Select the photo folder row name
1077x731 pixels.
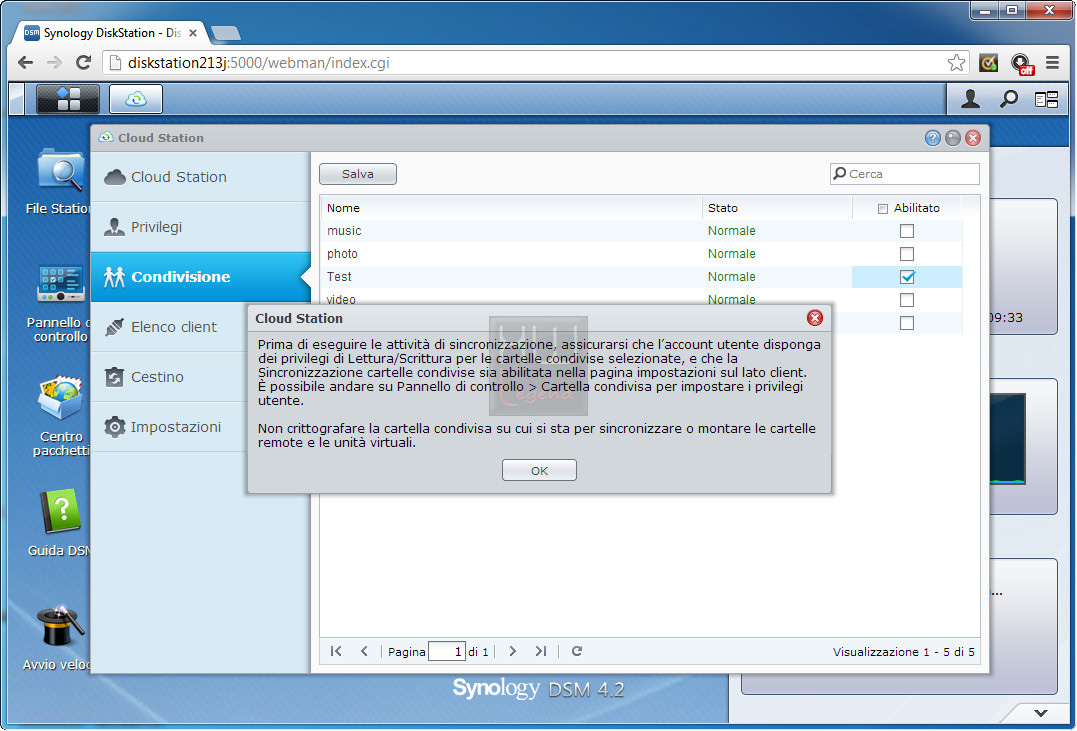tap(342, 254)
